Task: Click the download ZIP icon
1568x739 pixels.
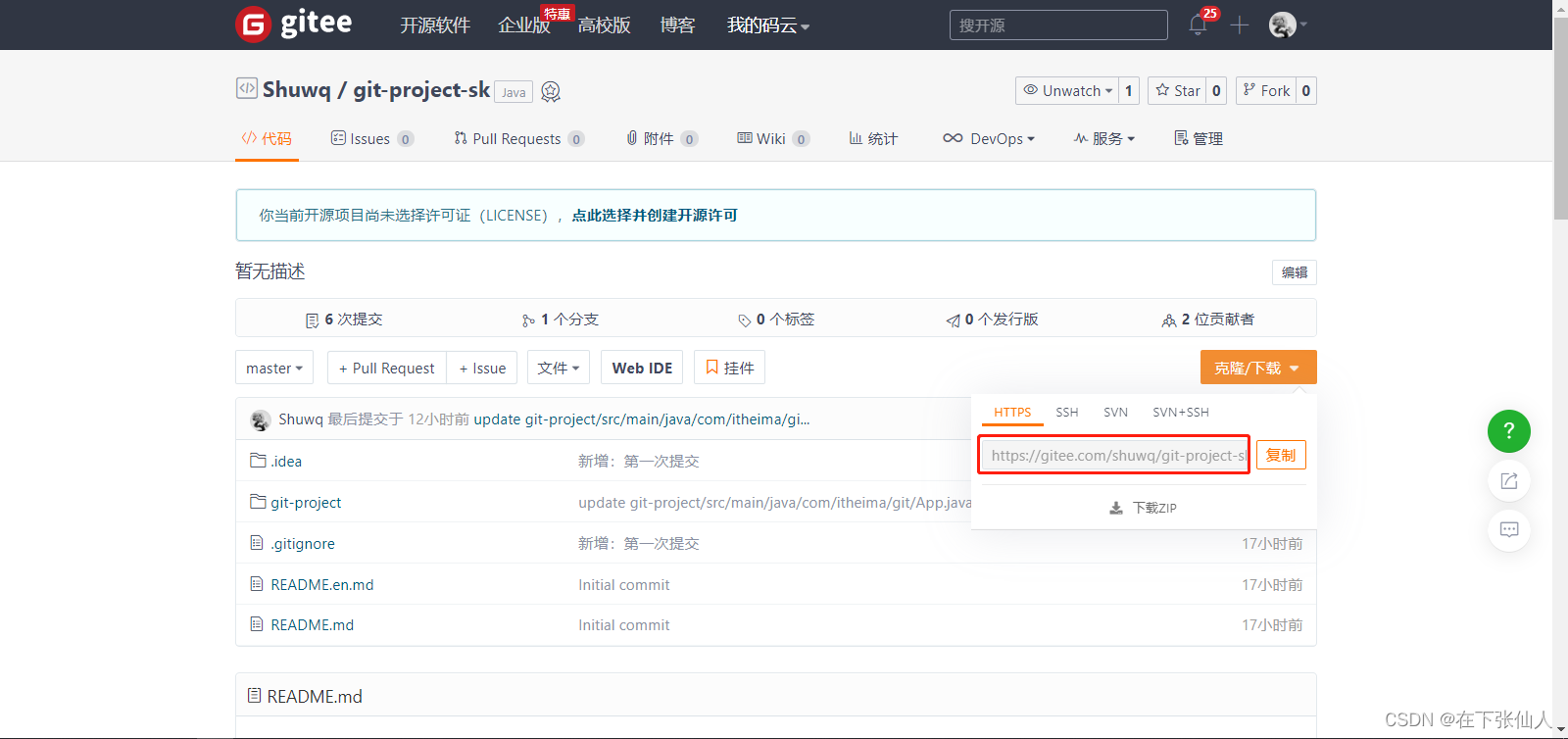Action: 1115,508
